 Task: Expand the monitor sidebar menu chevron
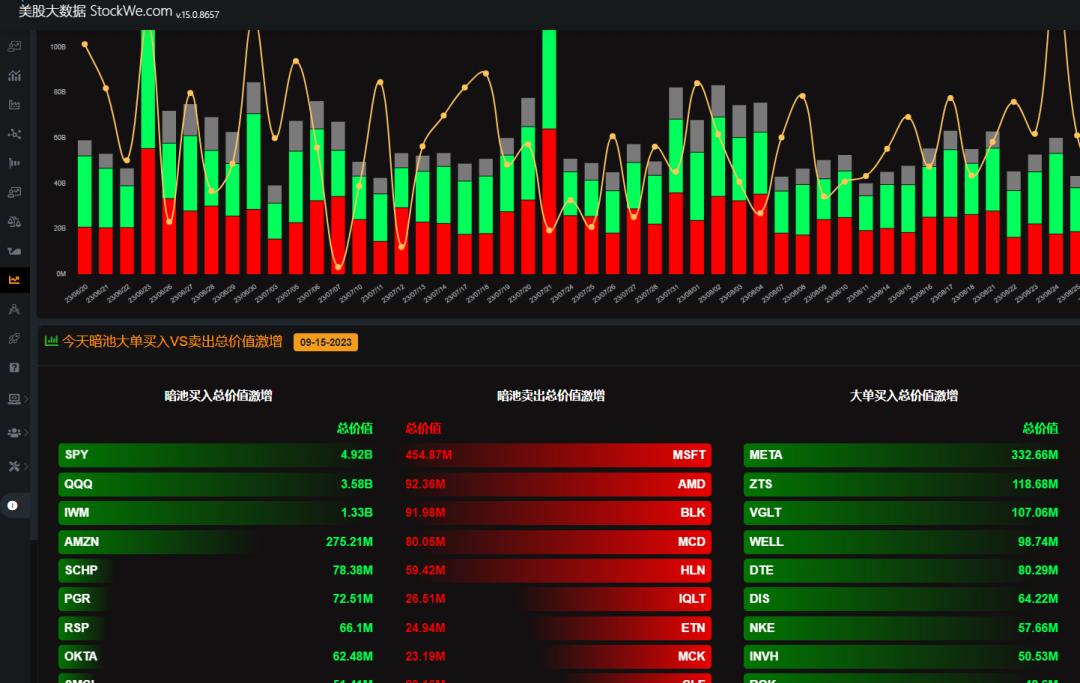click(x=26, y=399)
